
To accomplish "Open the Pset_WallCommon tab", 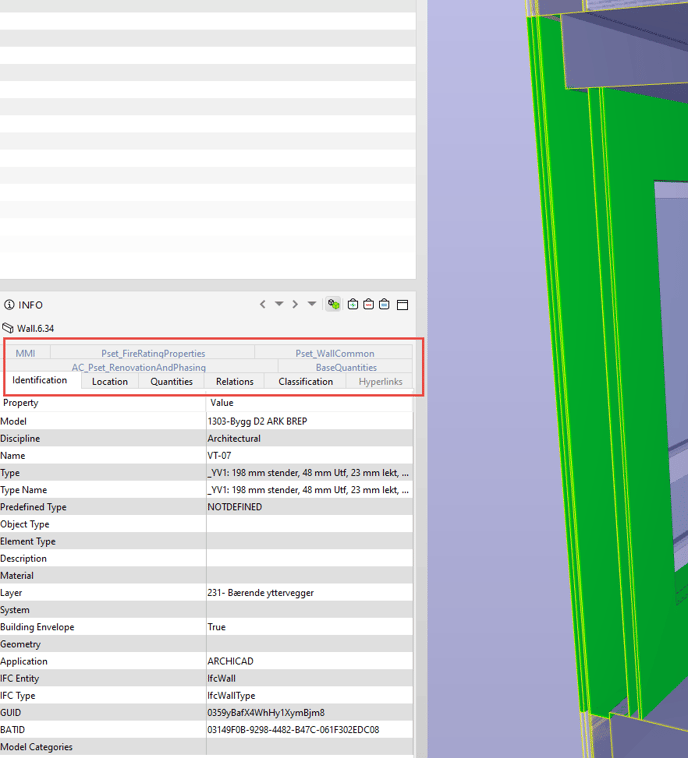I will point(335,353).
